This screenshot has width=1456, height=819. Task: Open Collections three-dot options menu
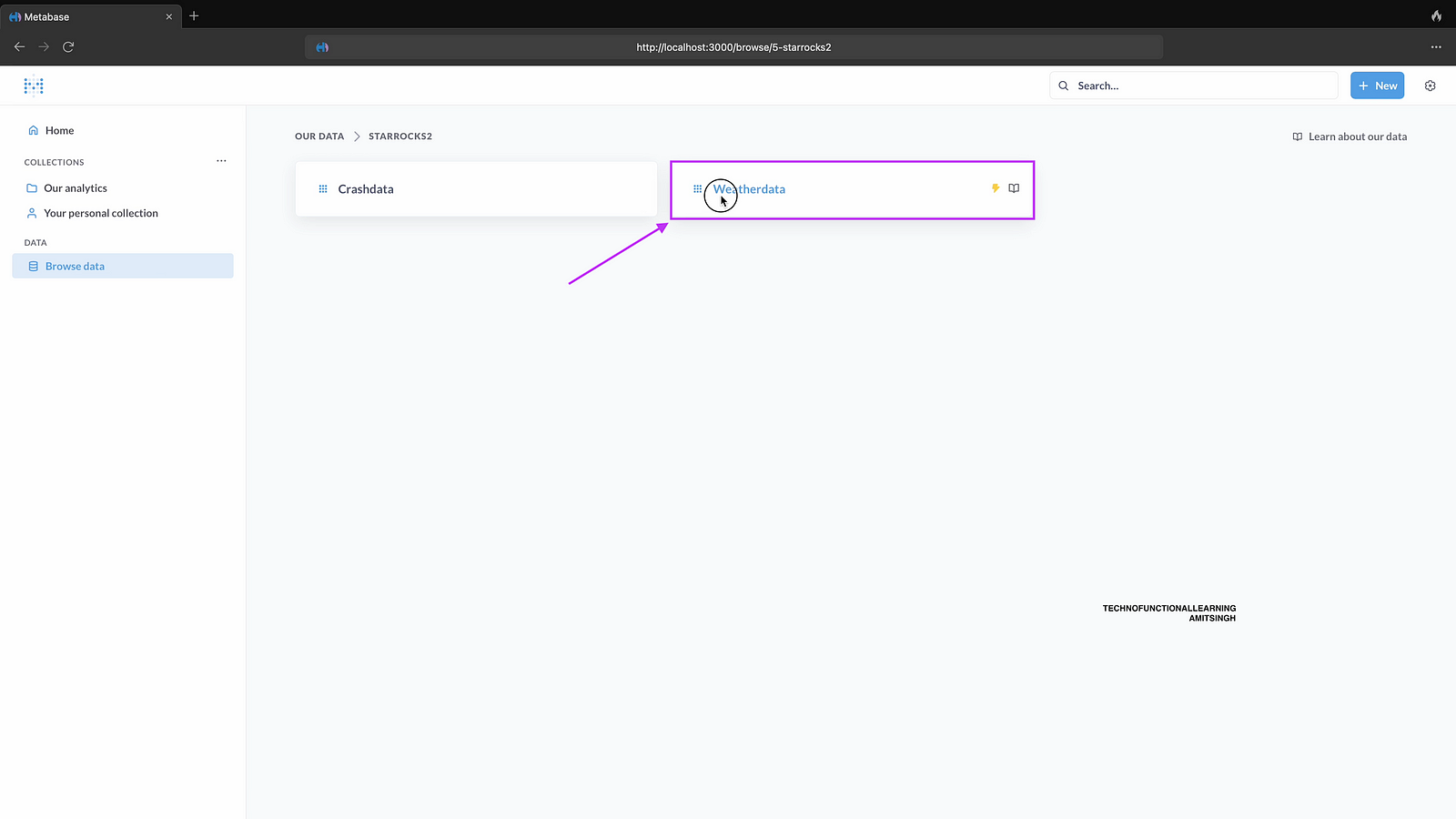coord(221,161)
